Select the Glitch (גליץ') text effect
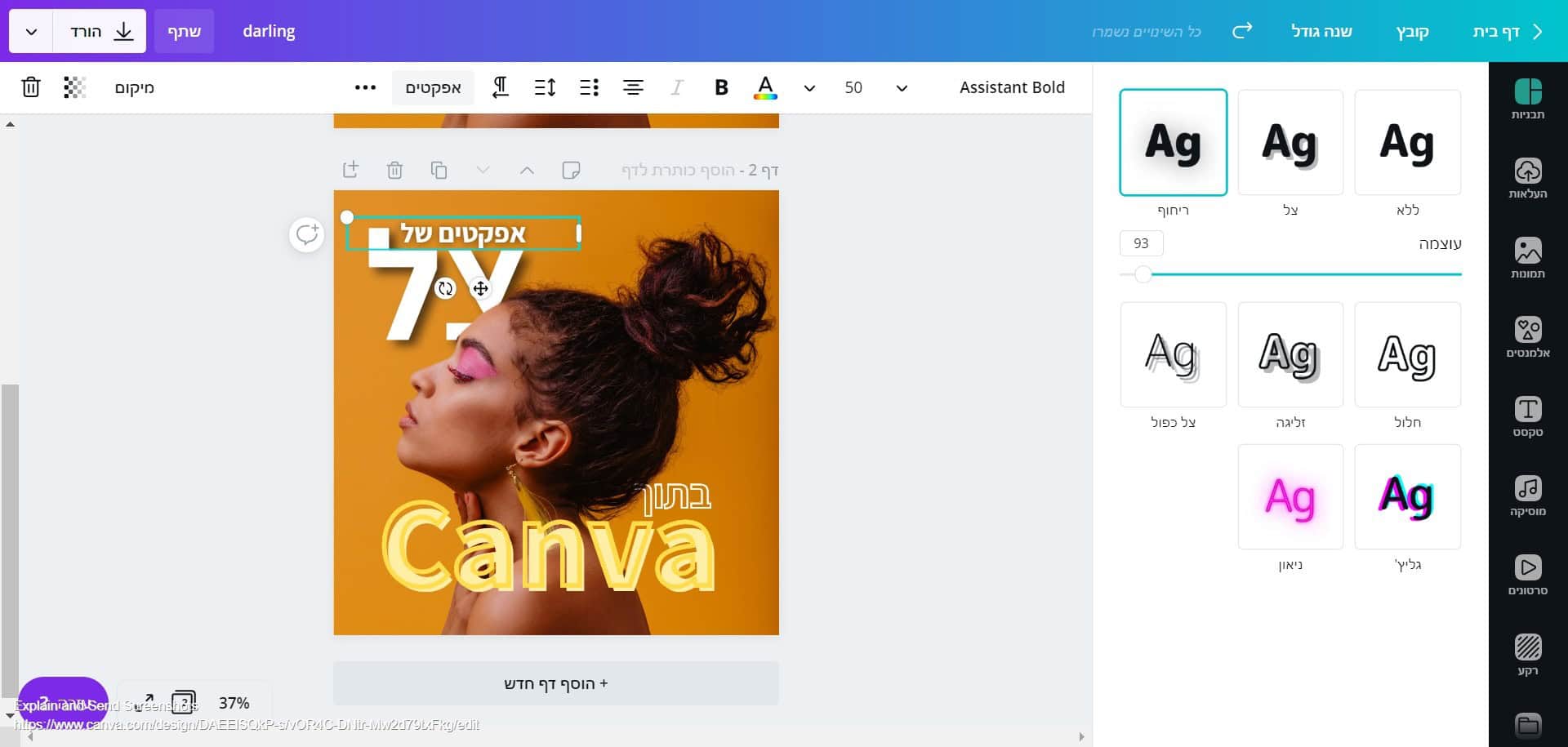Screen dimensions: 1568x747 coord(1407,496)
